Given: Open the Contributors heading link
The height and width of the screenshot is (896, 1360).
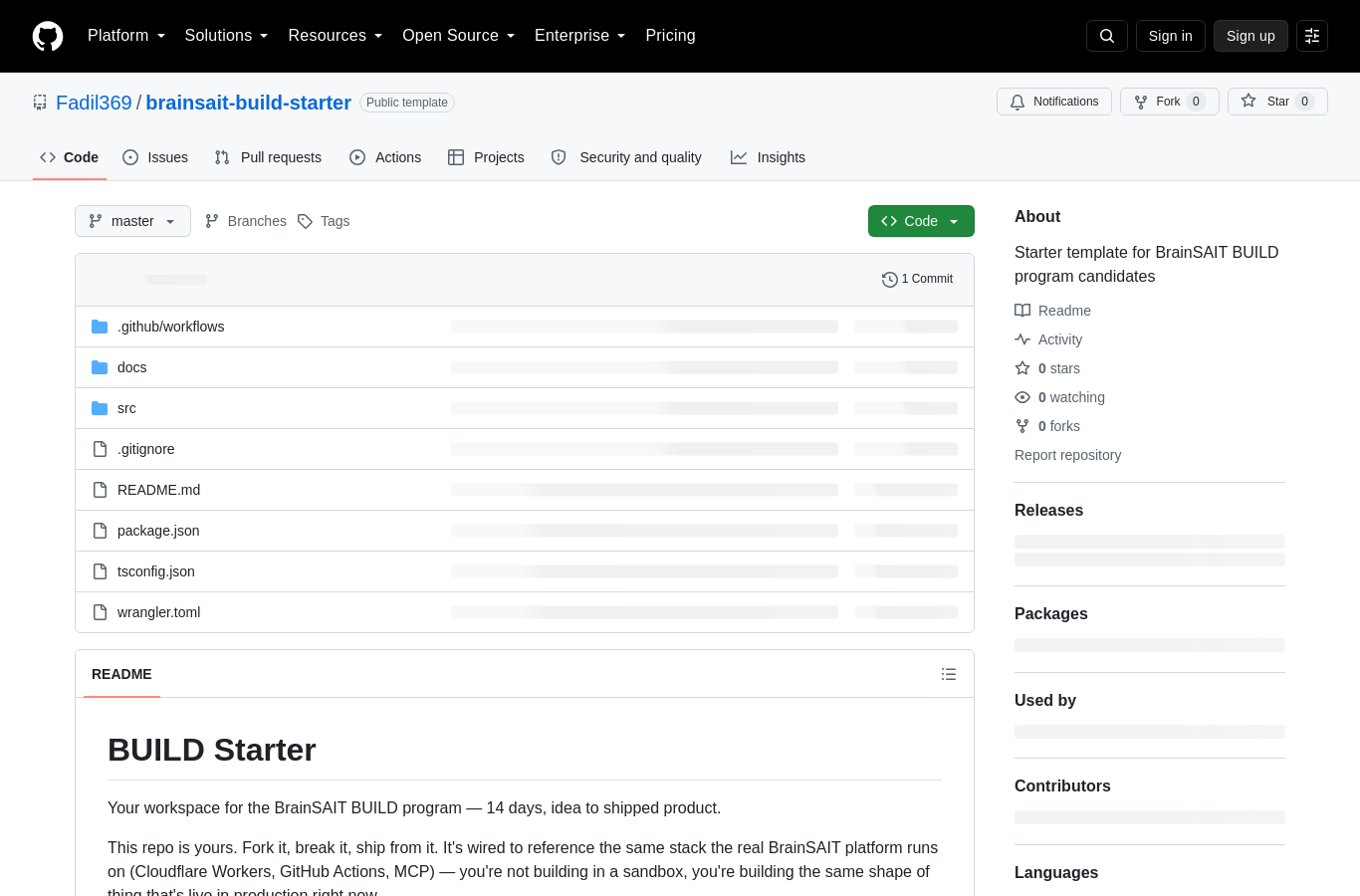Looking at the screenshot, I should click(x=1062, y=786).
